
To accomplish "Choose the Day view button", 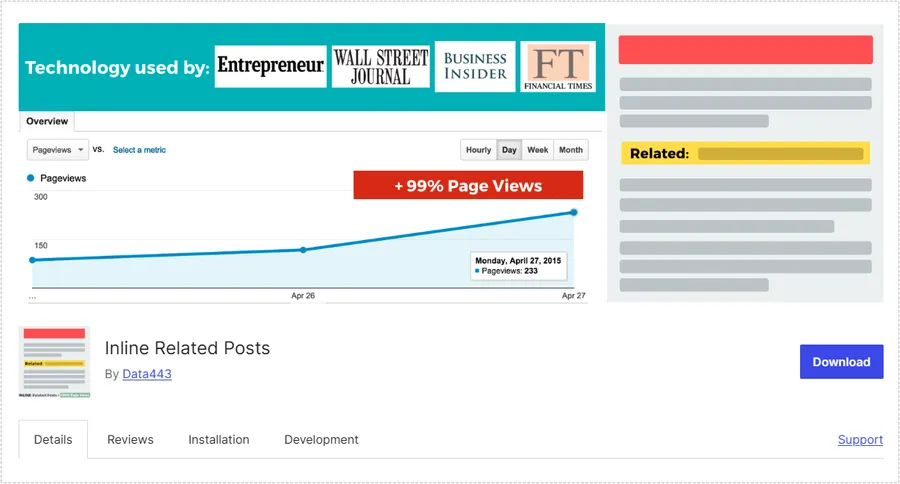I will point(509,150).
